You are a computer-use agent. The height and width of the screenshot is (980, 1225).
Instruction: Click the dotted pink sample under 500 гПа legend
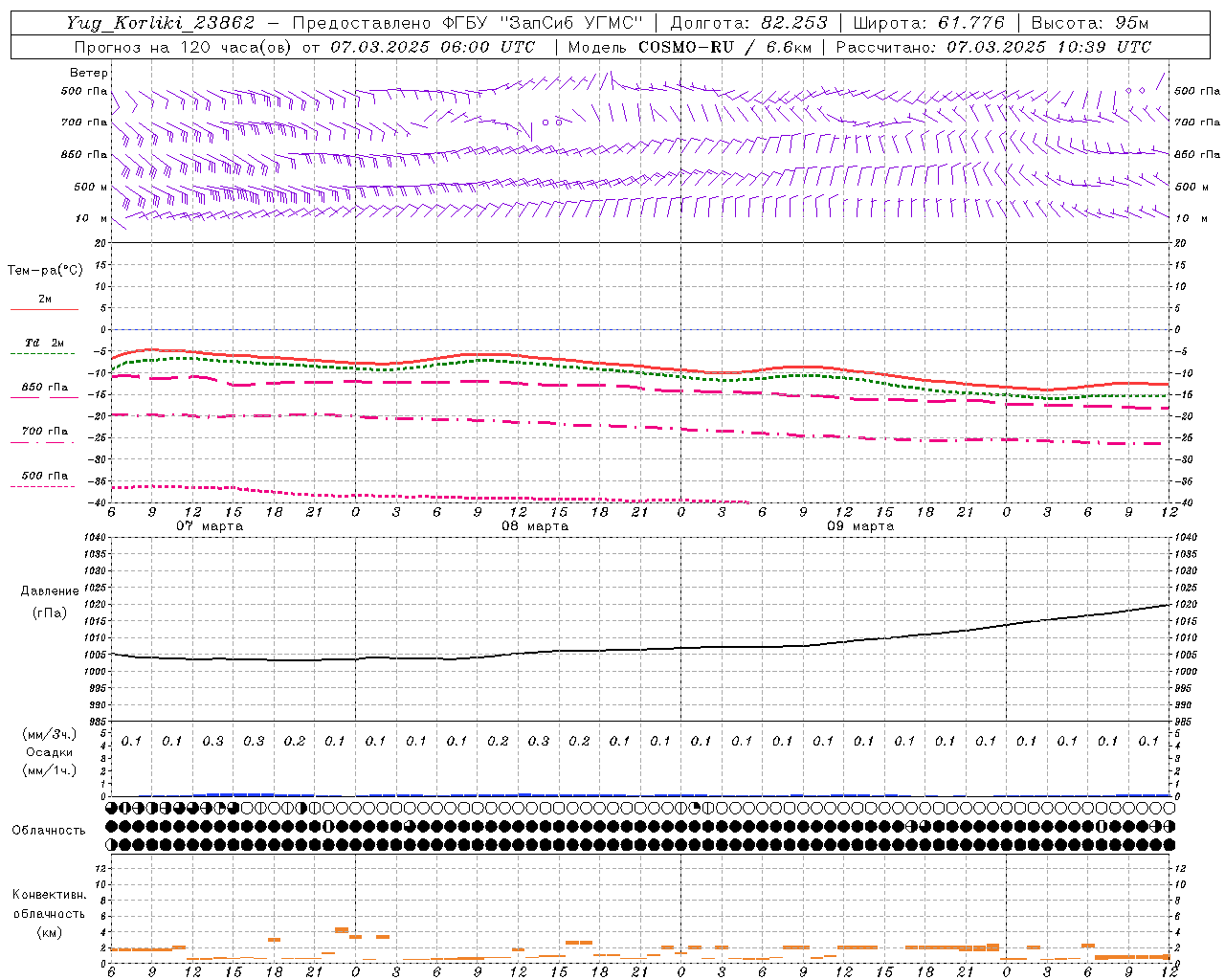[44, 487]
